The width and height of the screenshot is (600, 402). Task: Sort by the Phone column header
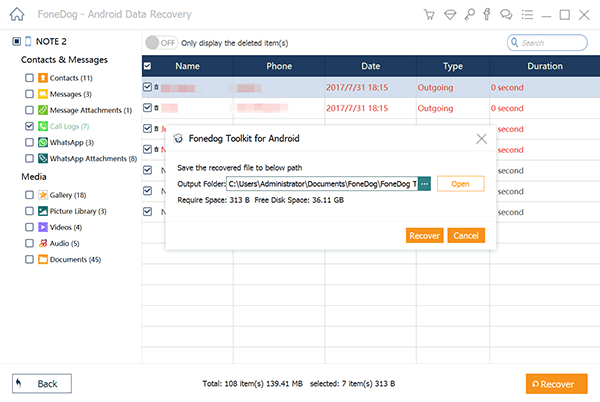(279, 66)
